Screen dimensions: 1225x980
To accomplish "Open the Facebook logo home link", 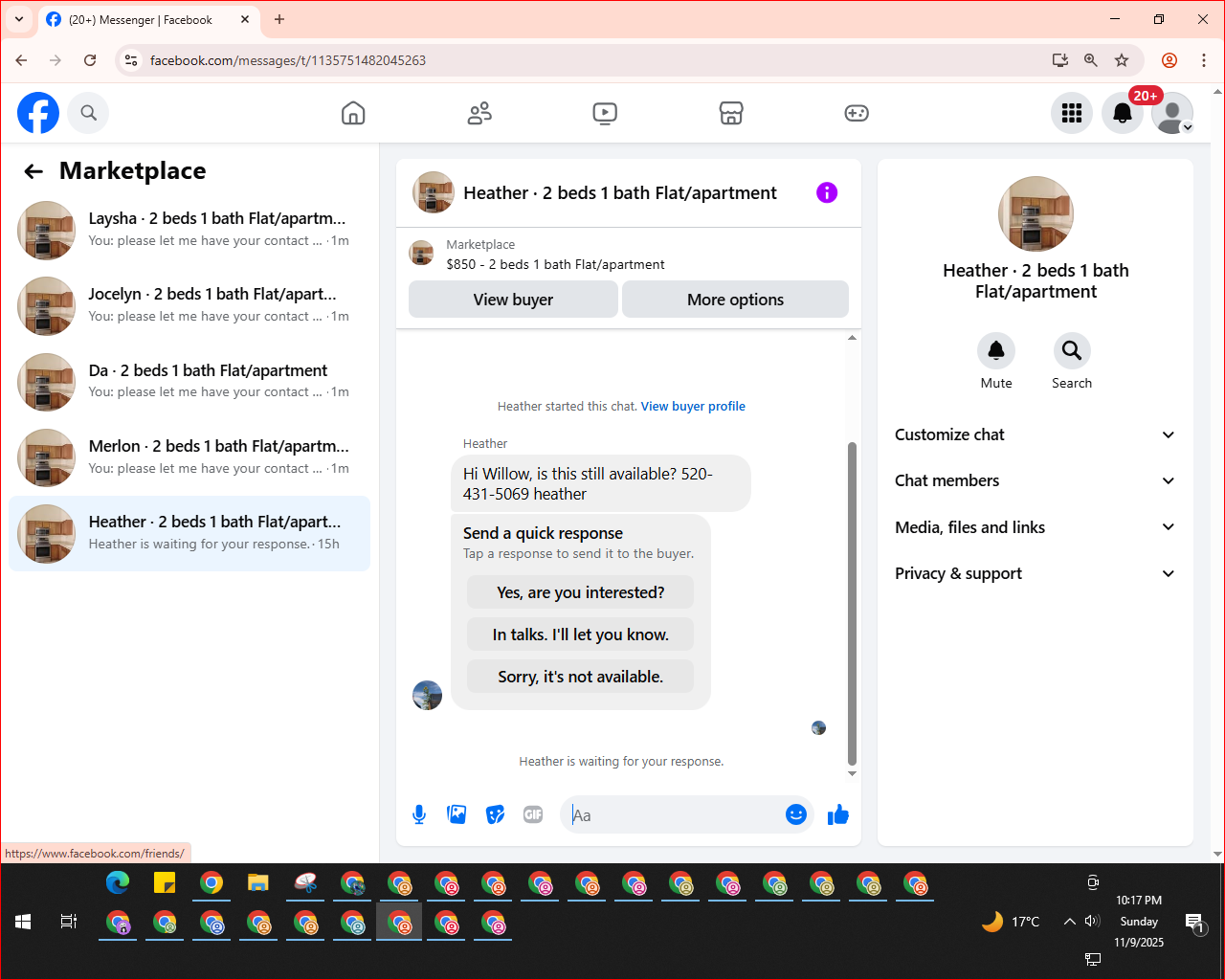I will coord(38,113).
